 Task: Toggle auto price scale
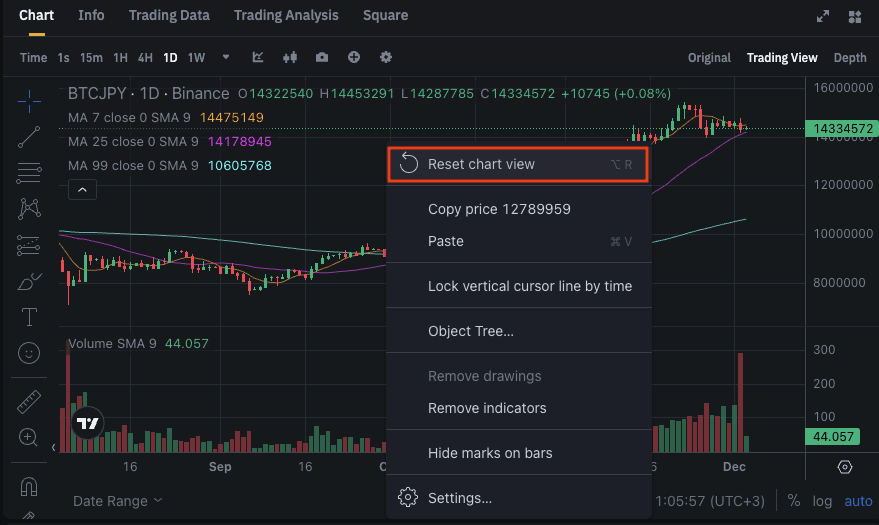[x=858, y=501]
